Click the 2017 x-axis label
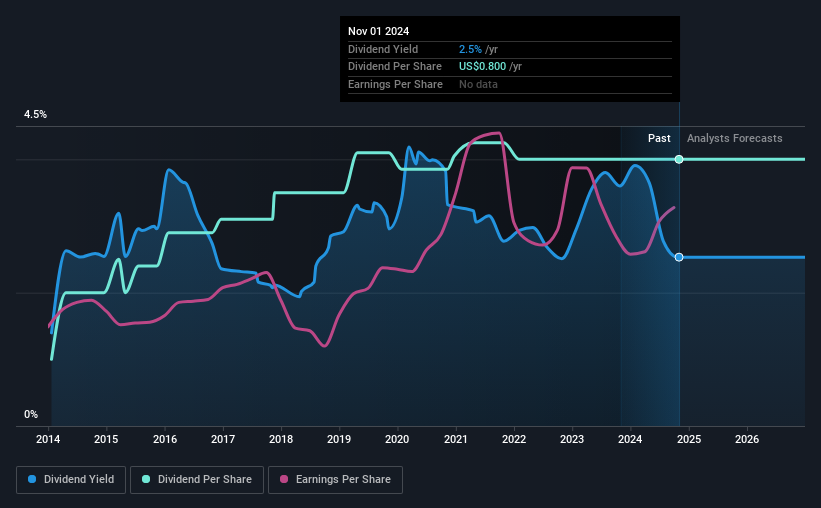Screen dimensions: 821x508 point(223,439)
